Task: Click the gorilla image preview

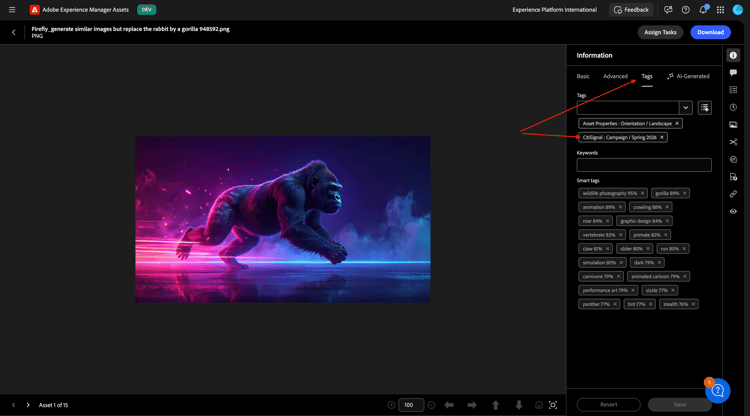Action: (x=283, y=219)
